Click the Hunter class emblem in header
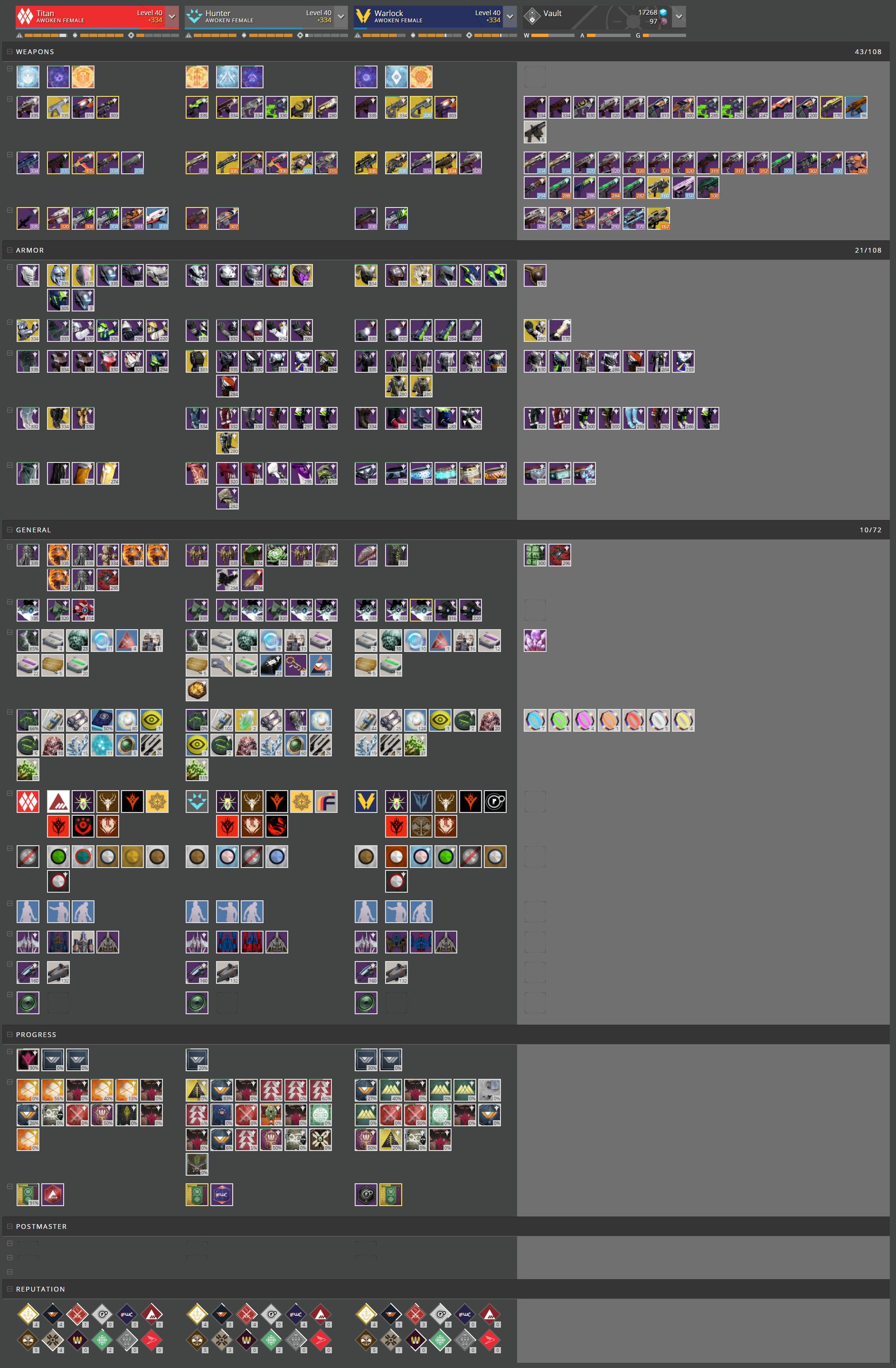 (194, 16)
